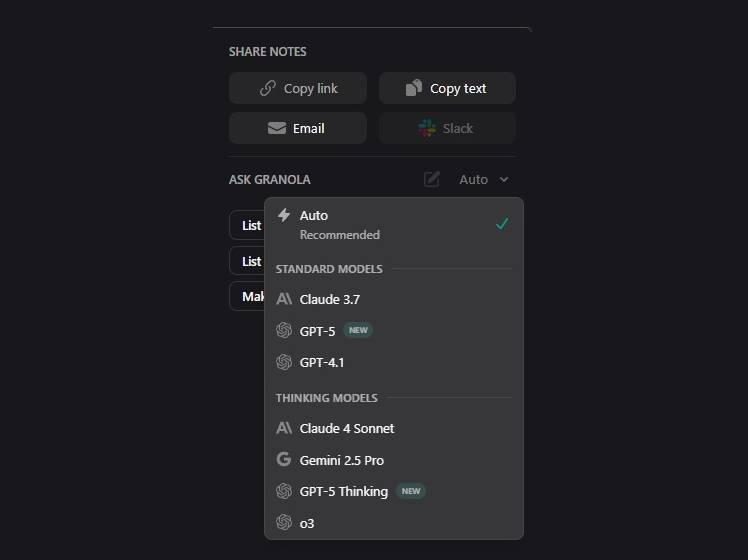748x560 pixels.
Task: Click the NEW badge beside GPT-5 Thinking
Action: coord(411,491)
